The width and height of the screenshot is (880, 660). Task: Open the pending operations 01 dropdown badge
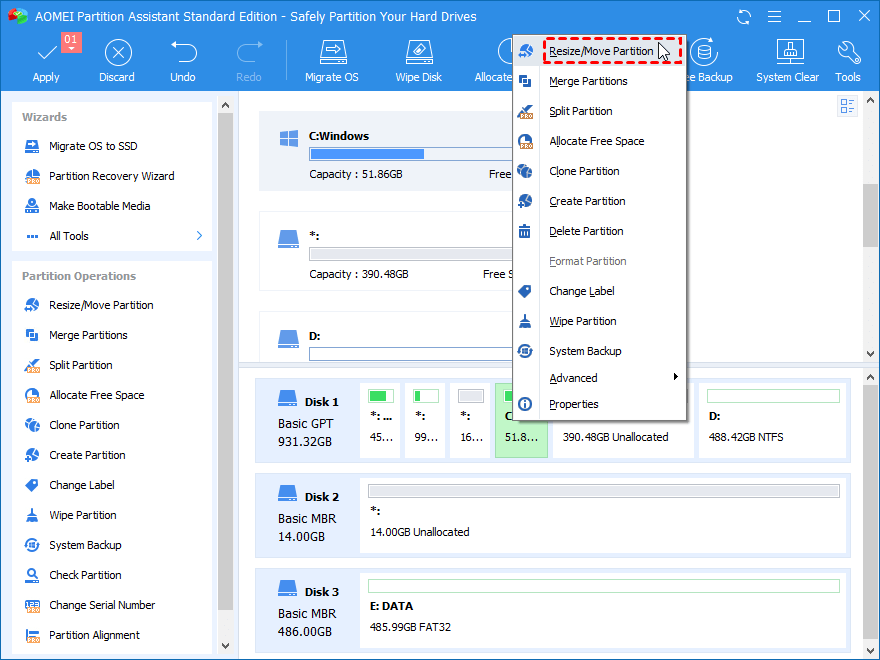[71, 42]
